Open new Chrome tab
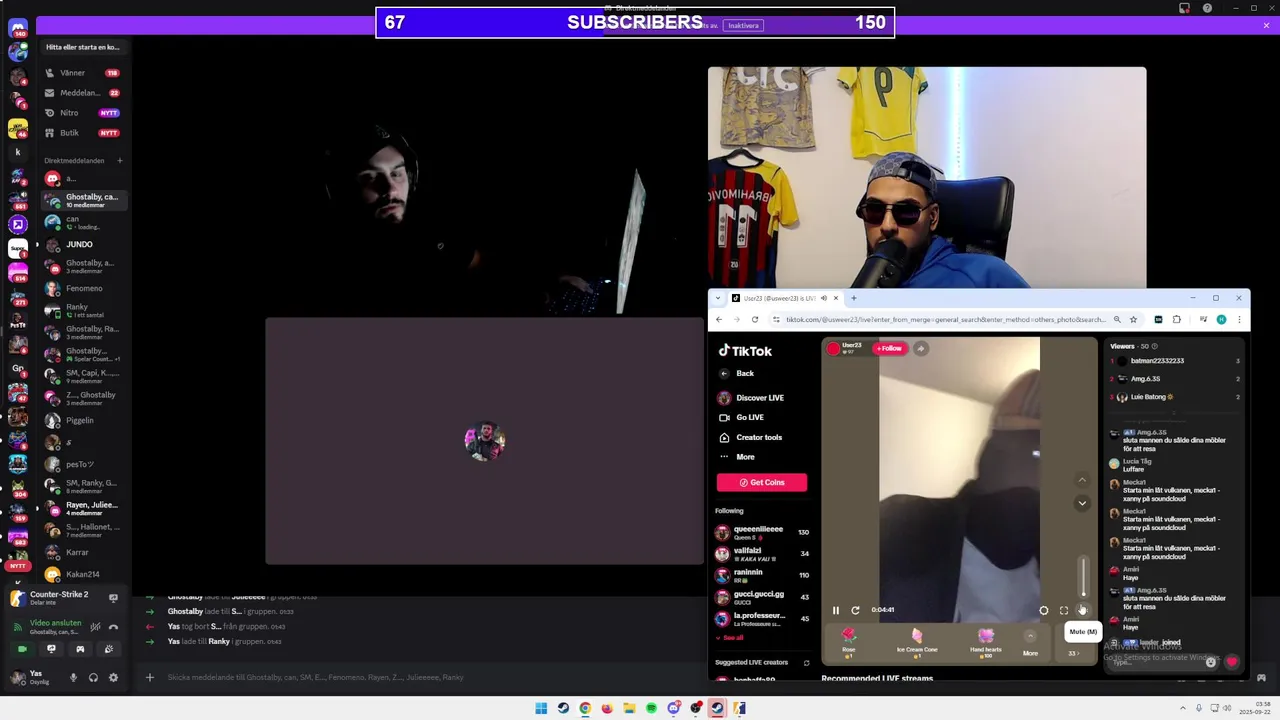The image size is (1280, 720). (x=853, y=298)
